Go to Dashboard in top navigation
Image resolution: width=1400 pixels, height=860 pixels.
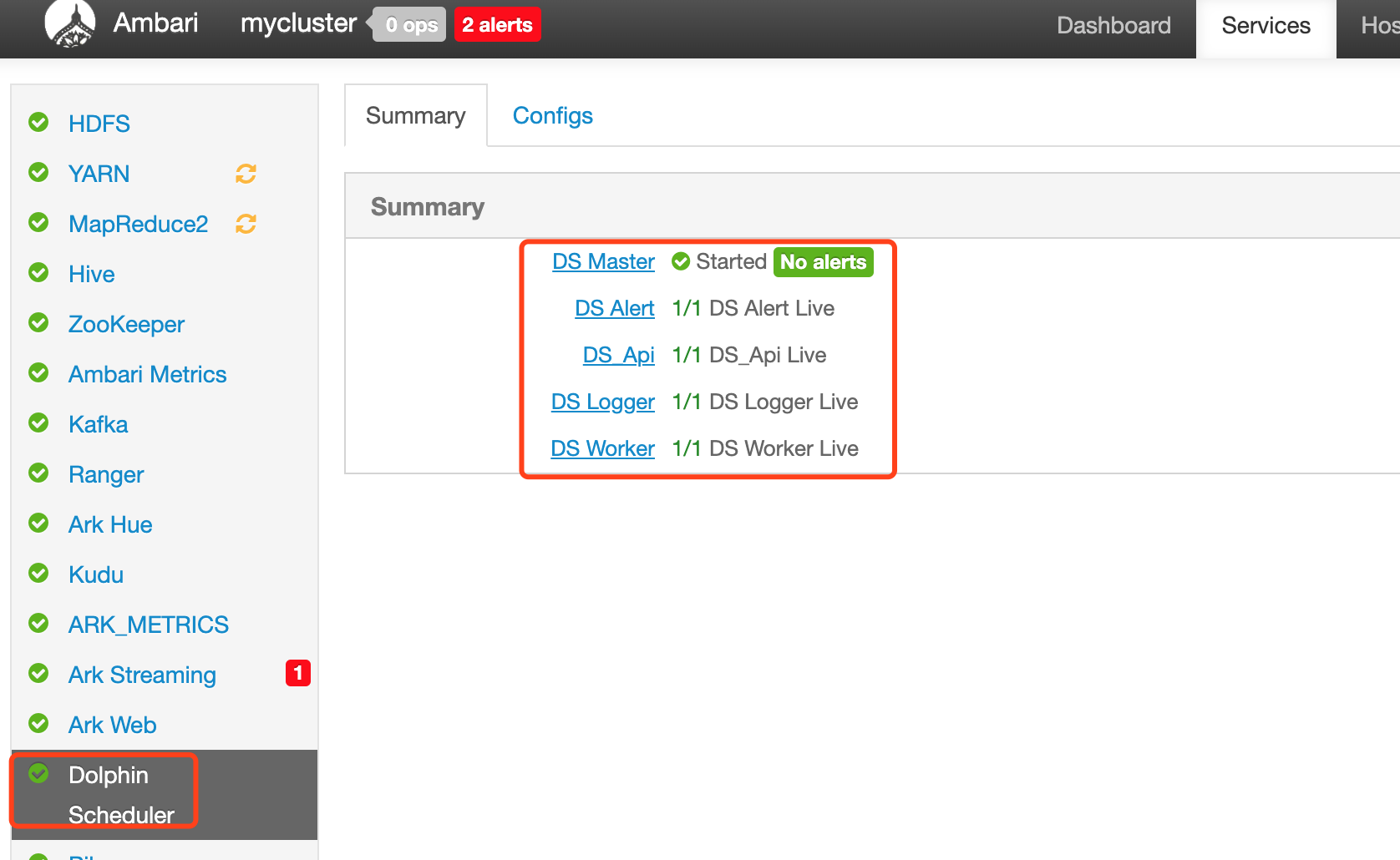tap(1113, 26)
